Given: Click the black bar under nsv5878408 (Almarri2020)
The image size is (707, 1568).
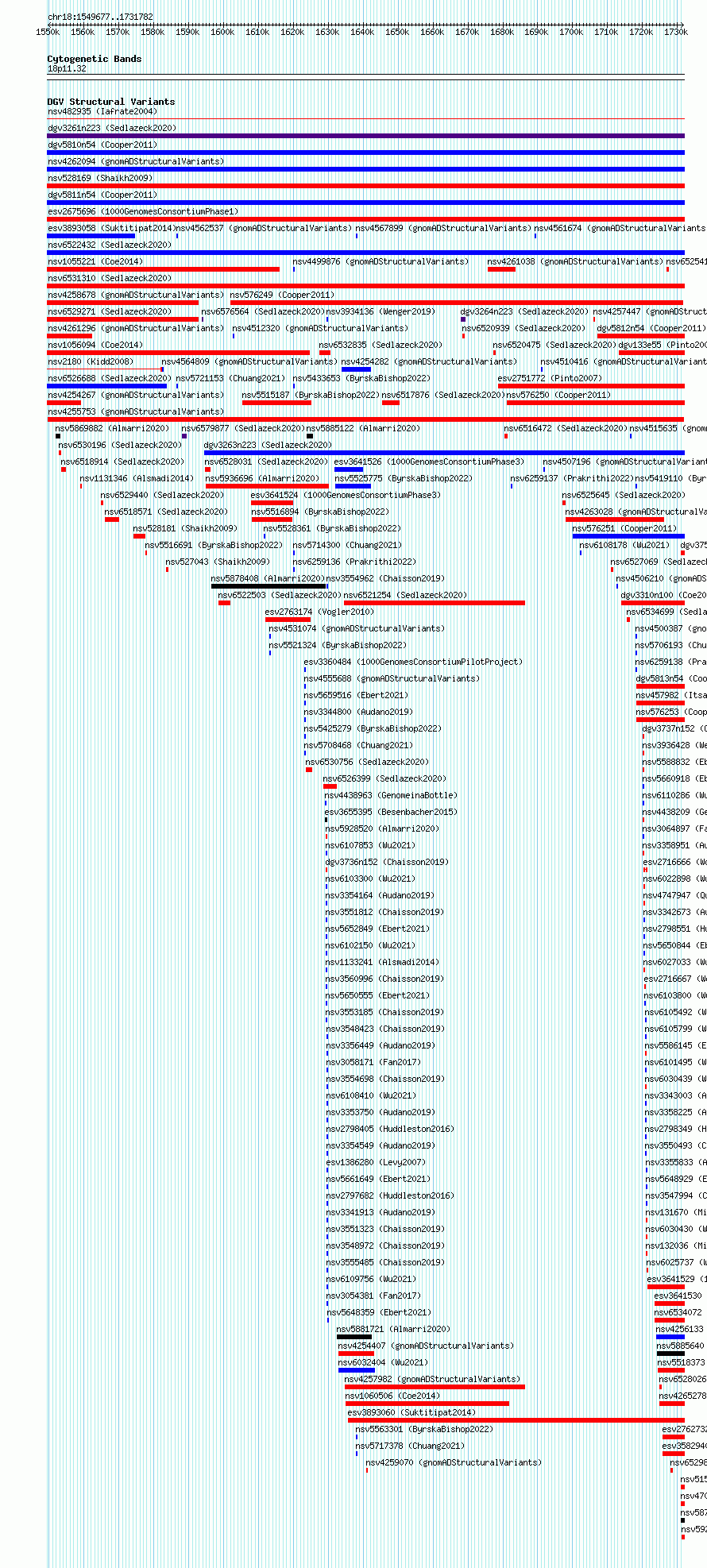Looking at the screenshot, I should (269, 586).
